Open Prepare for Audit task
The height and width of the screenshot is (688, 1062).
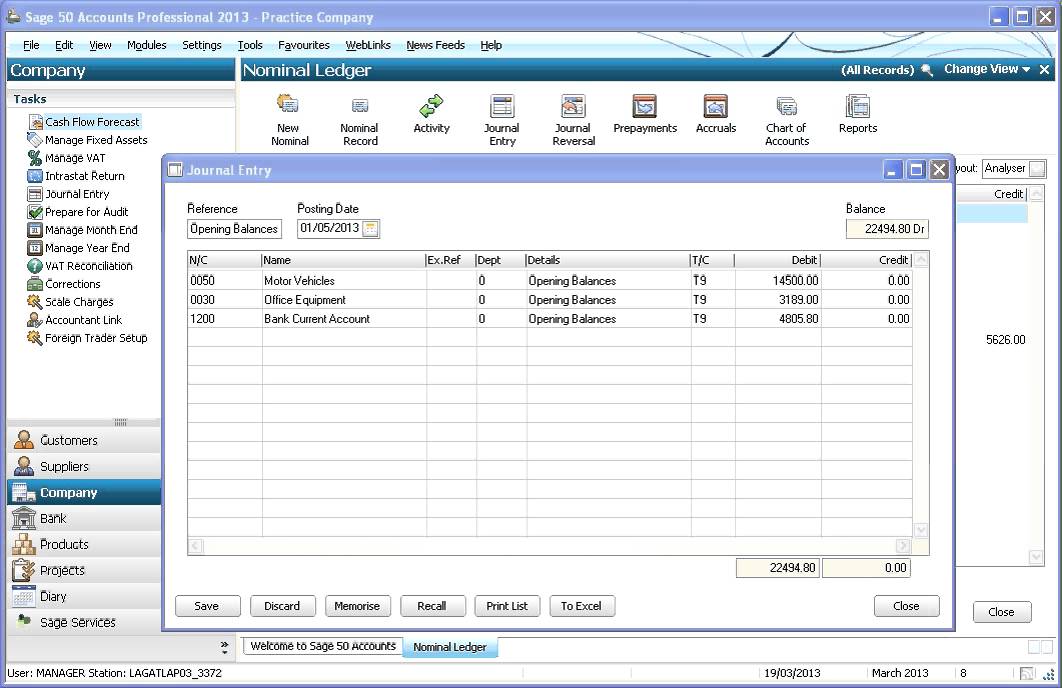coord(78,212)
